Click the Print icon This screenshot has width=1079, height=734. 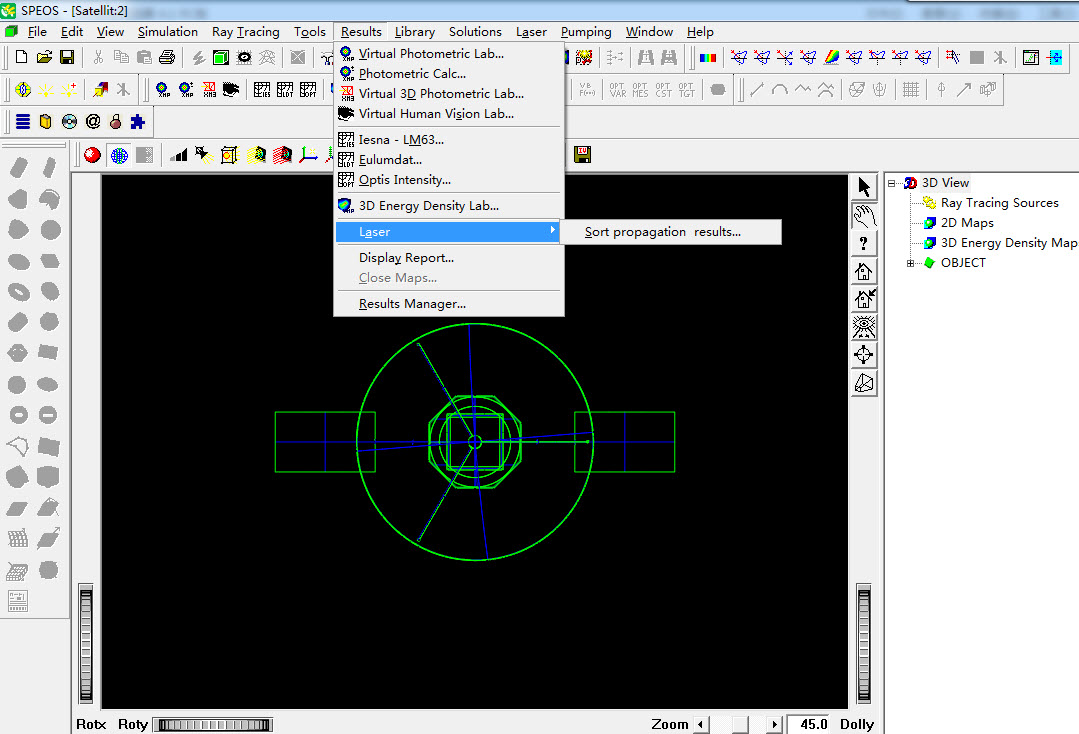[x=167, y=57]
